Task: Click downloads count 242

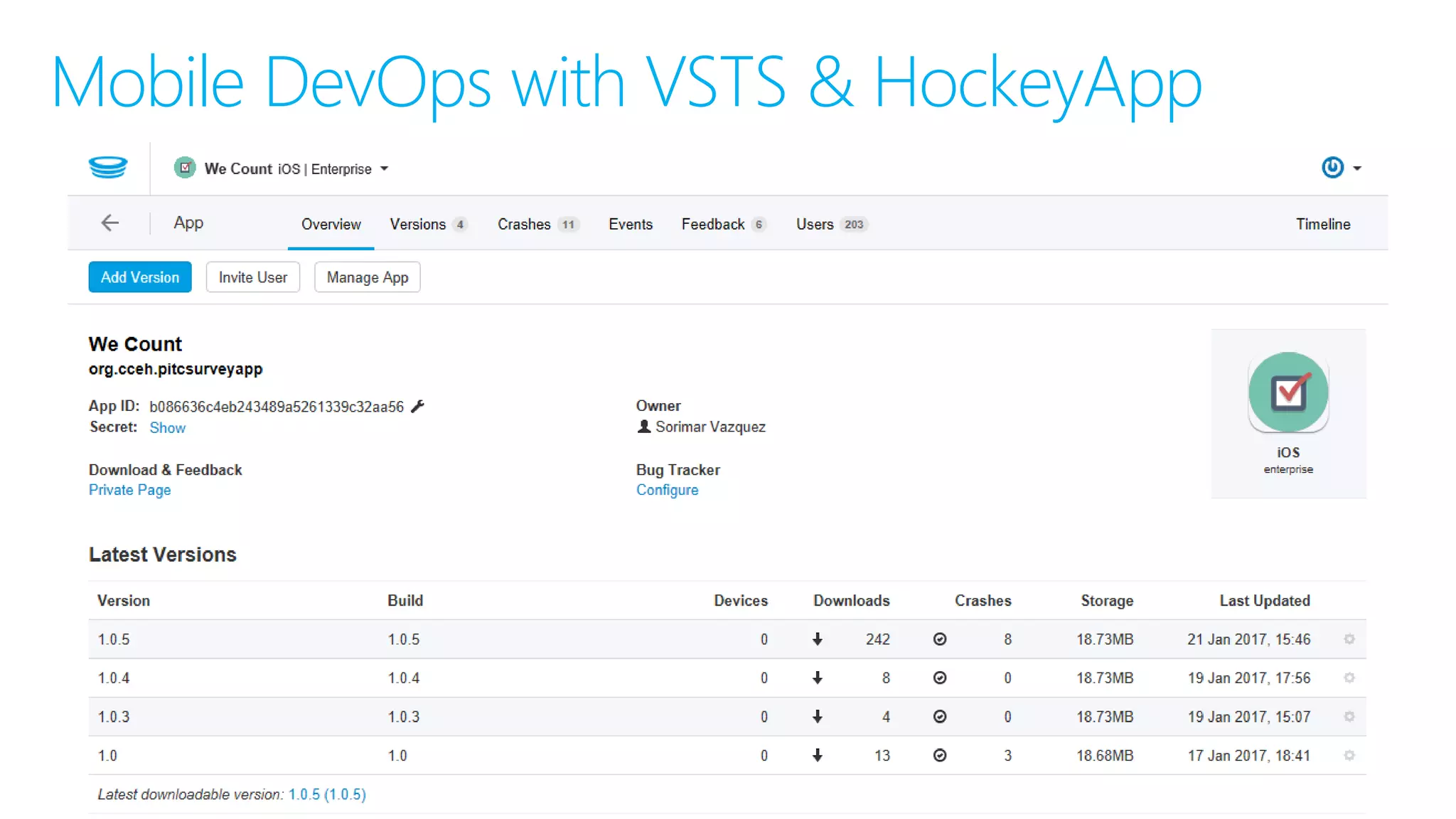Action: (878, 639)
